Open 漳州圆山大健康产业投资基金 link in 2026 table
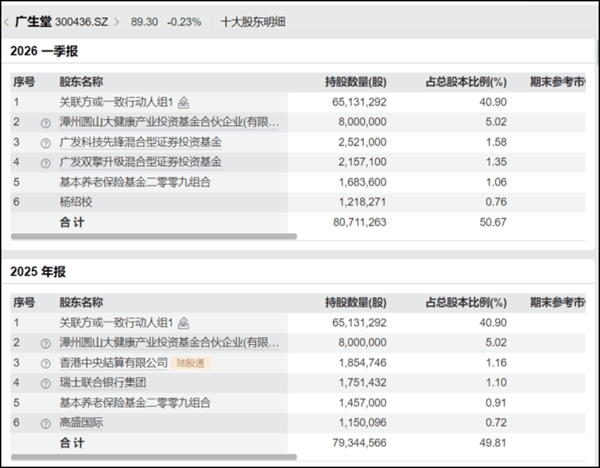This screenshot has width=600, height=468. [x=169, y=122]
